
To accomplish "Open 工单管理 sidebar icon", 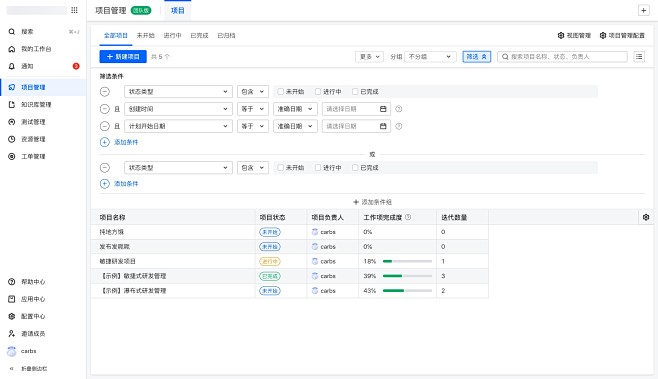I will (x=12, y=156).
